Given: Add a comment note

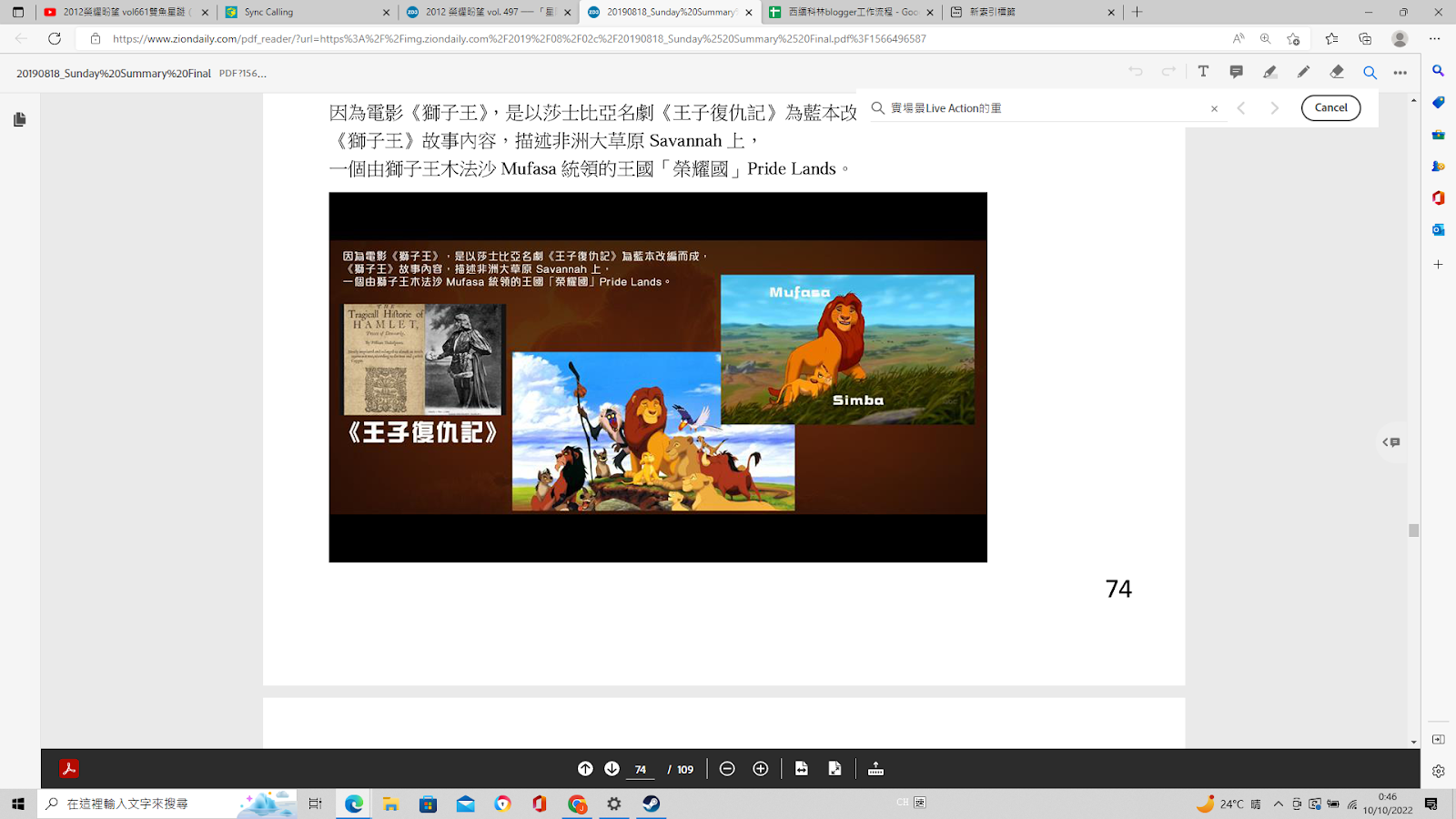Looking at the screenshot, I should (1236, 72).
